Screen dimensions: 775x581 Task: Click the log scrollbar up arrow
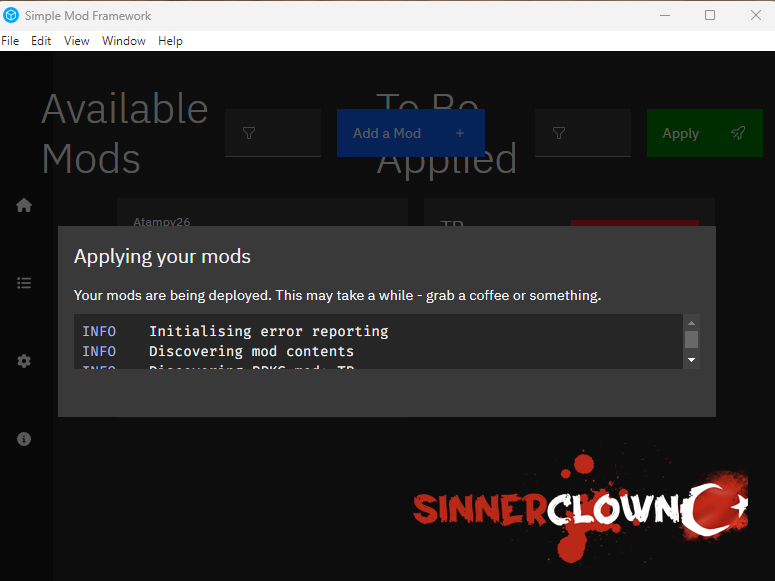(691, 322)
